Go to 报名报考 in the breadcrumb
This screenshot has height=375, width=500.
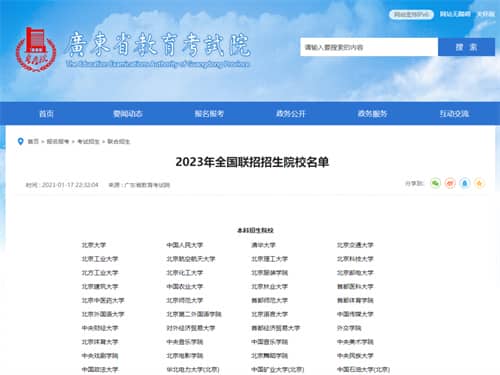point(58,142)
